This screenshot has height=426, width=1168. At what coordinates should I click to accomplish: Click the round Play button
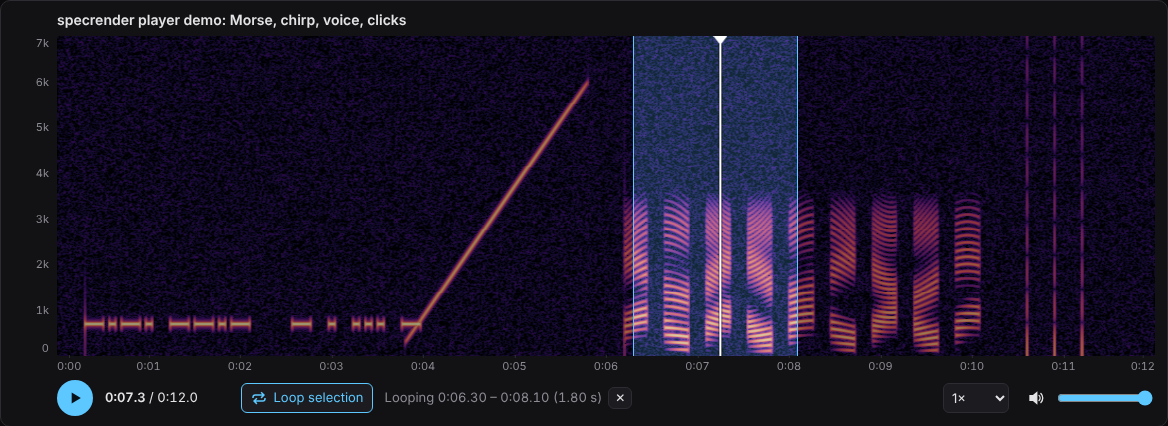point(75,398)
